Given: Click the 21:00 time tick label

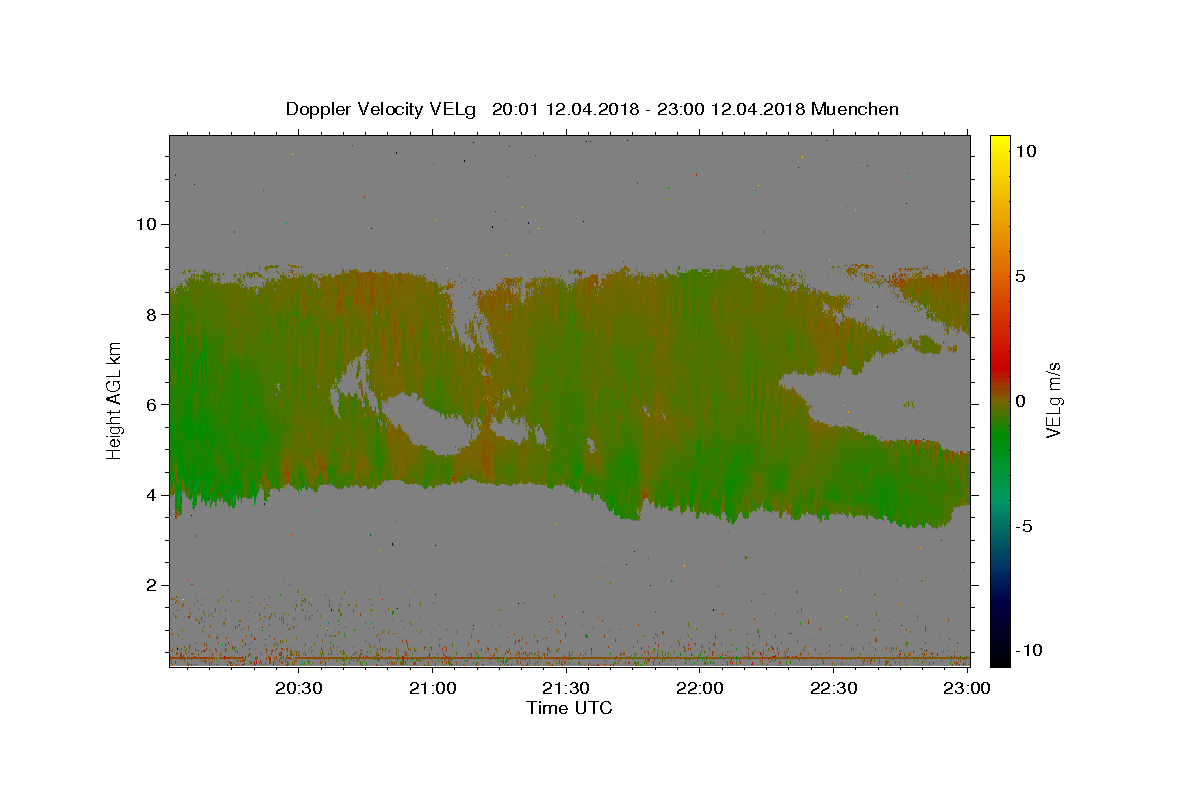Looking at the screenshot, I should click(433, 689).
